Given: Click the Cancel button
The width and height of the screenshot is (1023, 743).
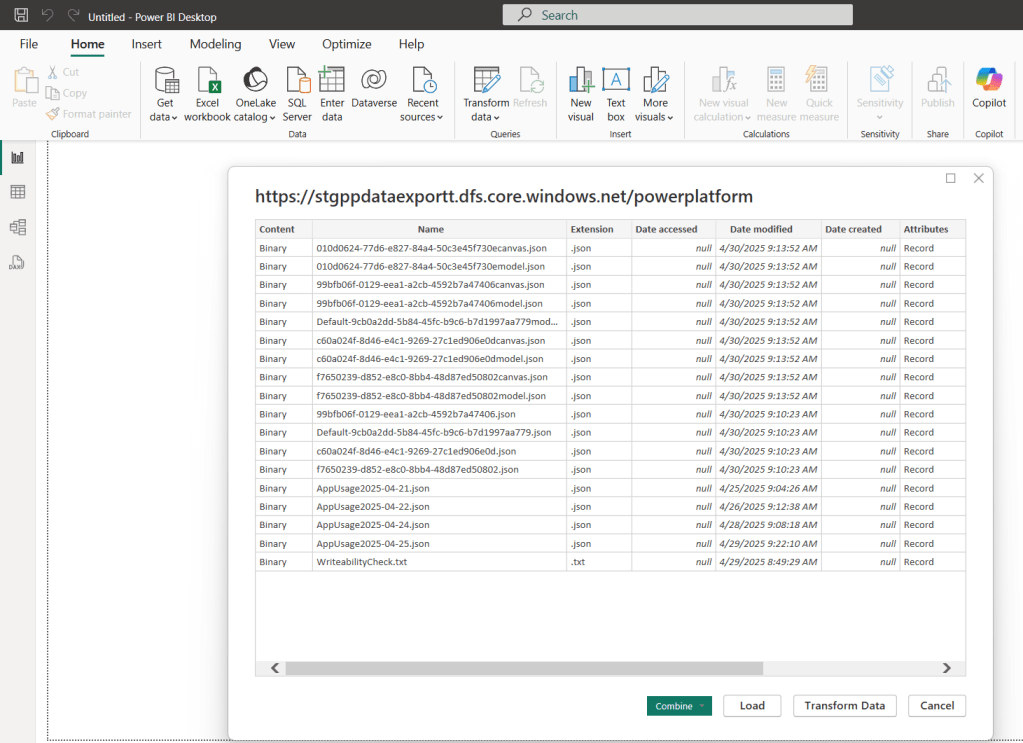Looking at the screenshot, I should pos(937,706).
